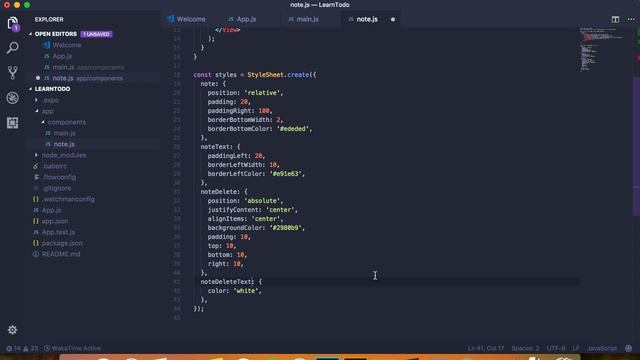
Task: Open the editor More Actions ellipsis
Action: (631, 19)
